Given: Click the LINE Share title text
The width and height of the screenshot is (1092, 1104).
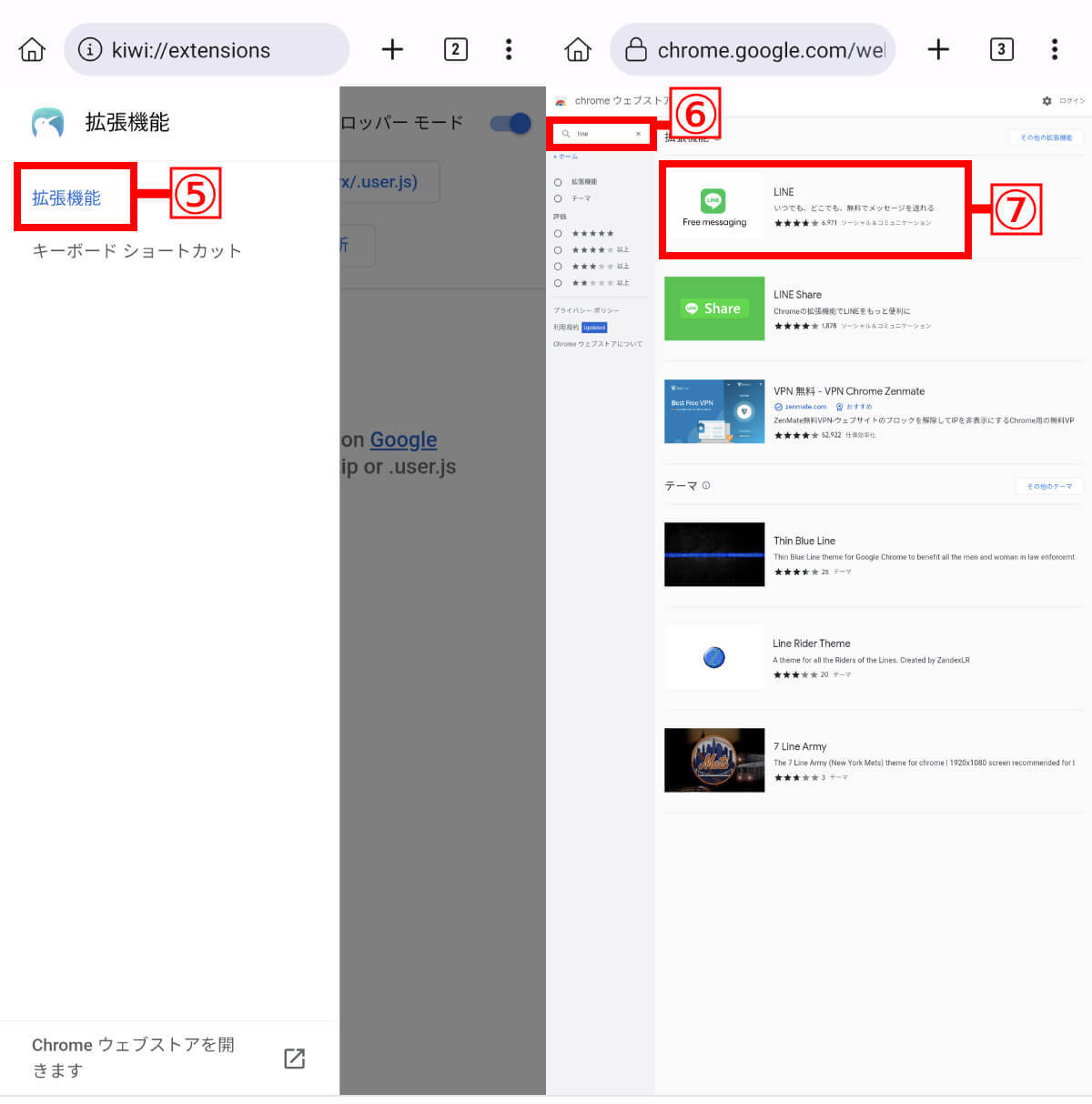Looking at the screenshot, I should [x=797, y=295].
